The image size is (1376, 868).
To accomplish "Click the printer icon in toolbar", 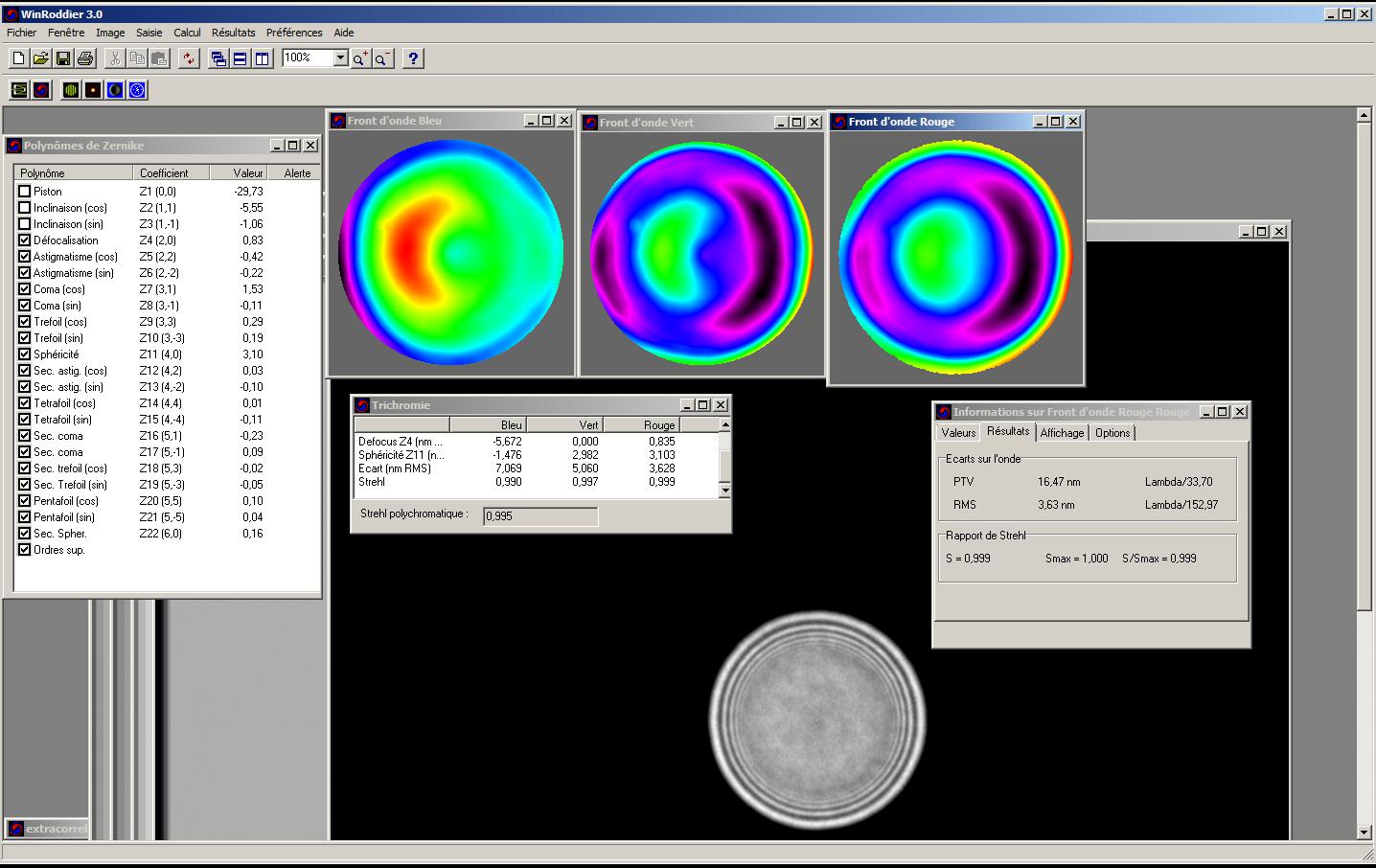I will coord(85,58).
